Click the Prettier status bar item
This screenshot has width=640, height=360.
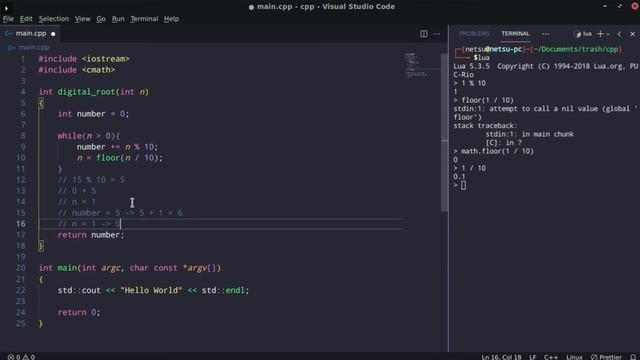pos(606,357)
